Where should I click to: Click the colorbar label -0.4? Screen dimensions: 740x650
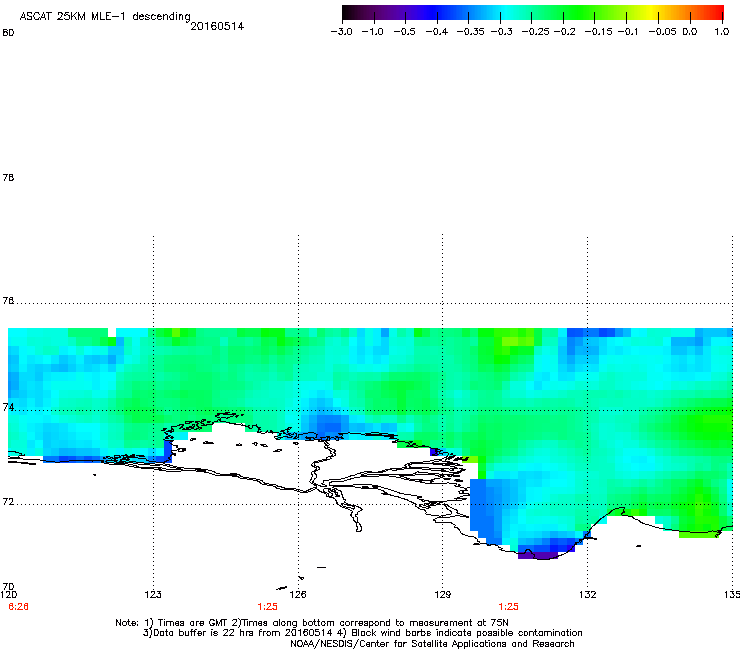click(x=437, y=32)
